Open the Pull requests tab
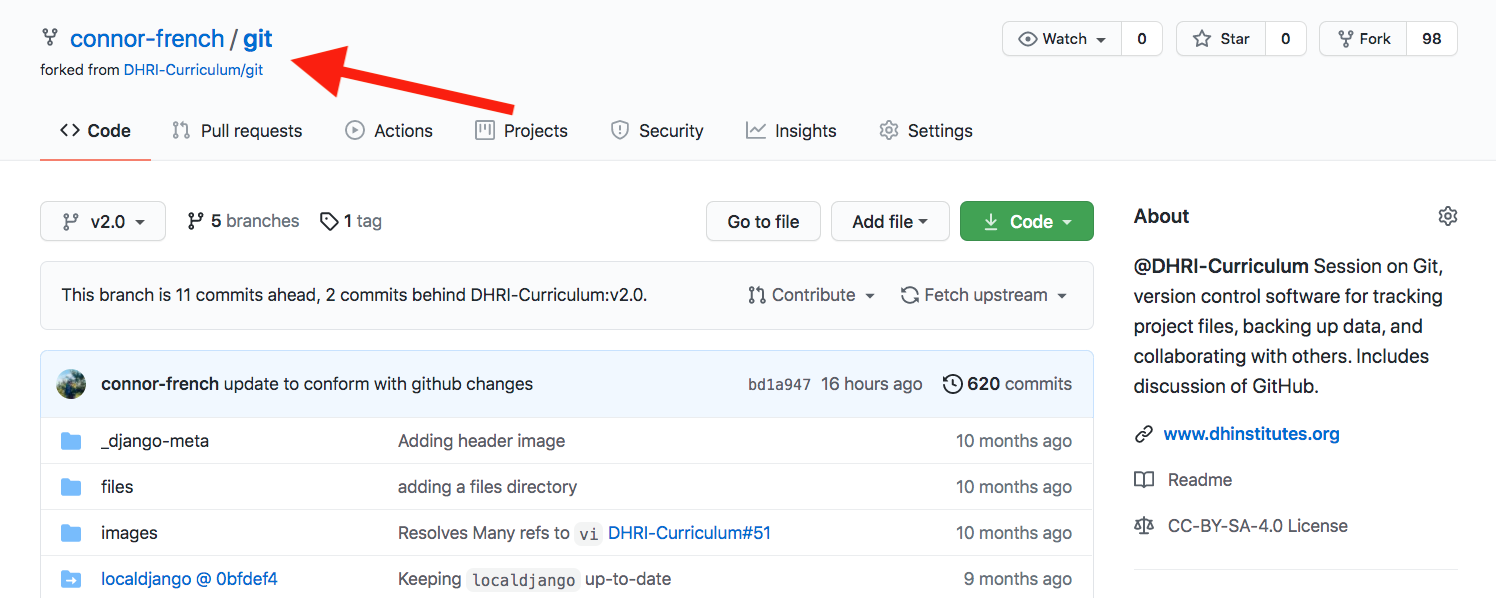 click(237, 131)
